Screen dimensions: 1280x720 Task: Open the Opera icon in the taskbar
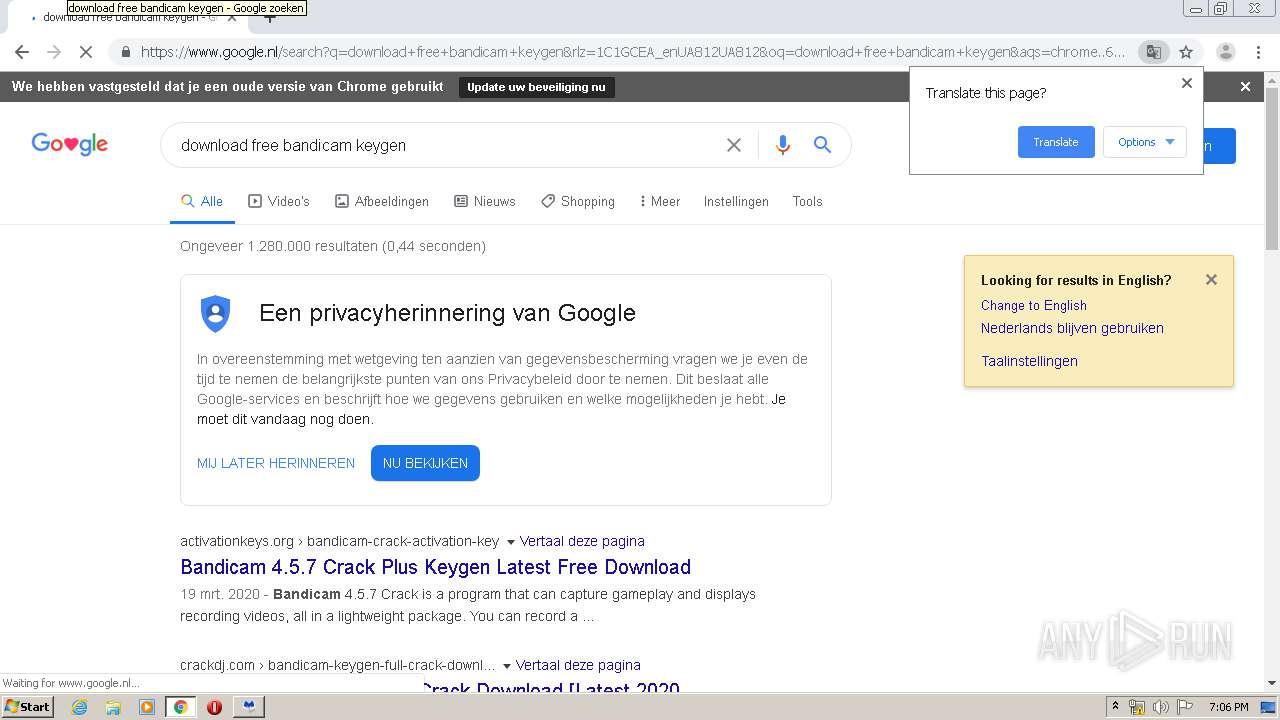(x=214, y=707)
